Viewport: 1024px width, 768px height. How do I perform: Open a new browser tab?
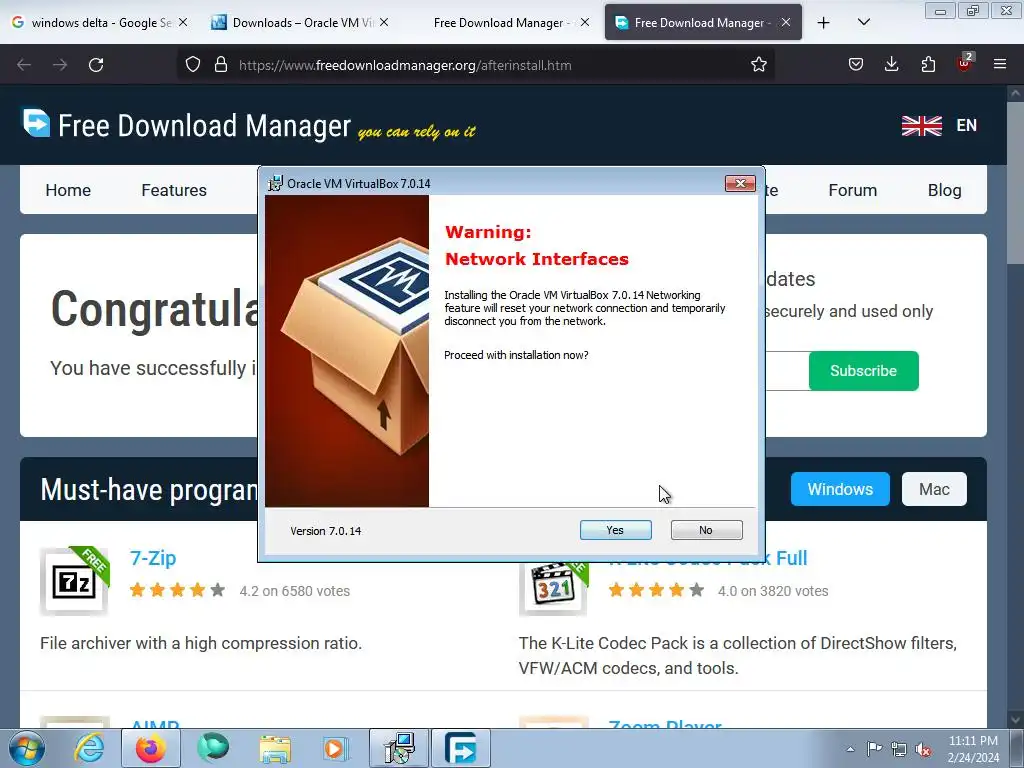point(824,23)
